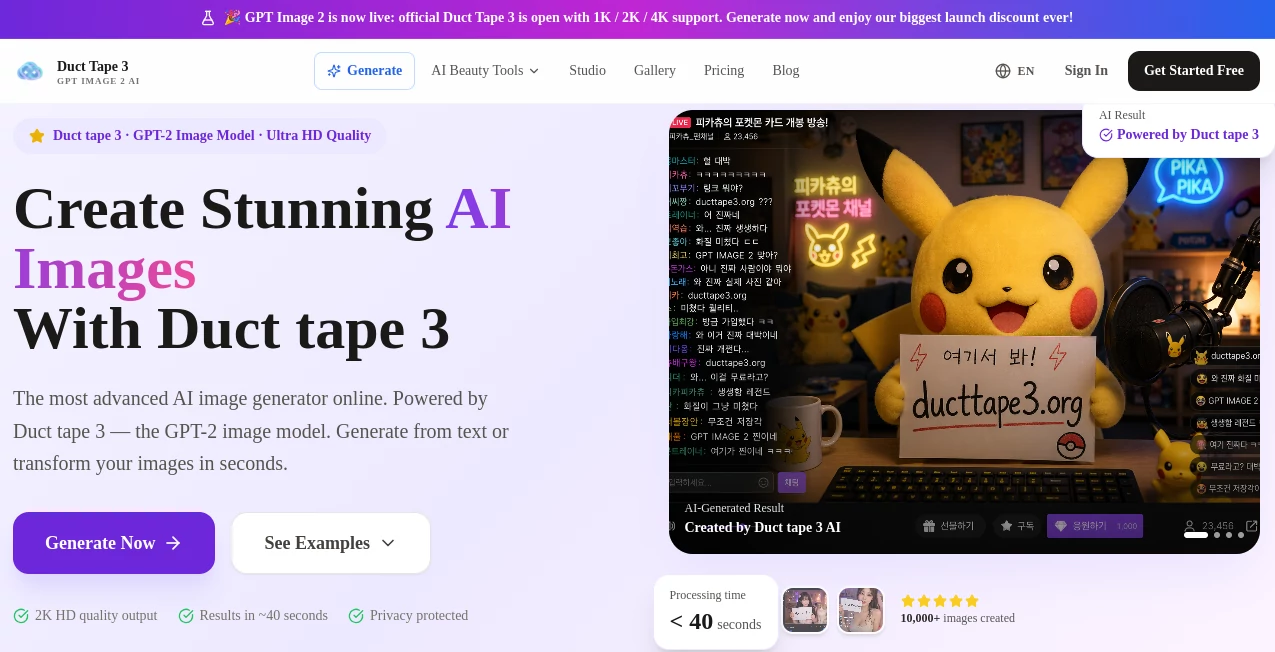This screenshot has width=1275, height=652.
Task: Click the globe language icon
Action: (x=1003, y=71)
